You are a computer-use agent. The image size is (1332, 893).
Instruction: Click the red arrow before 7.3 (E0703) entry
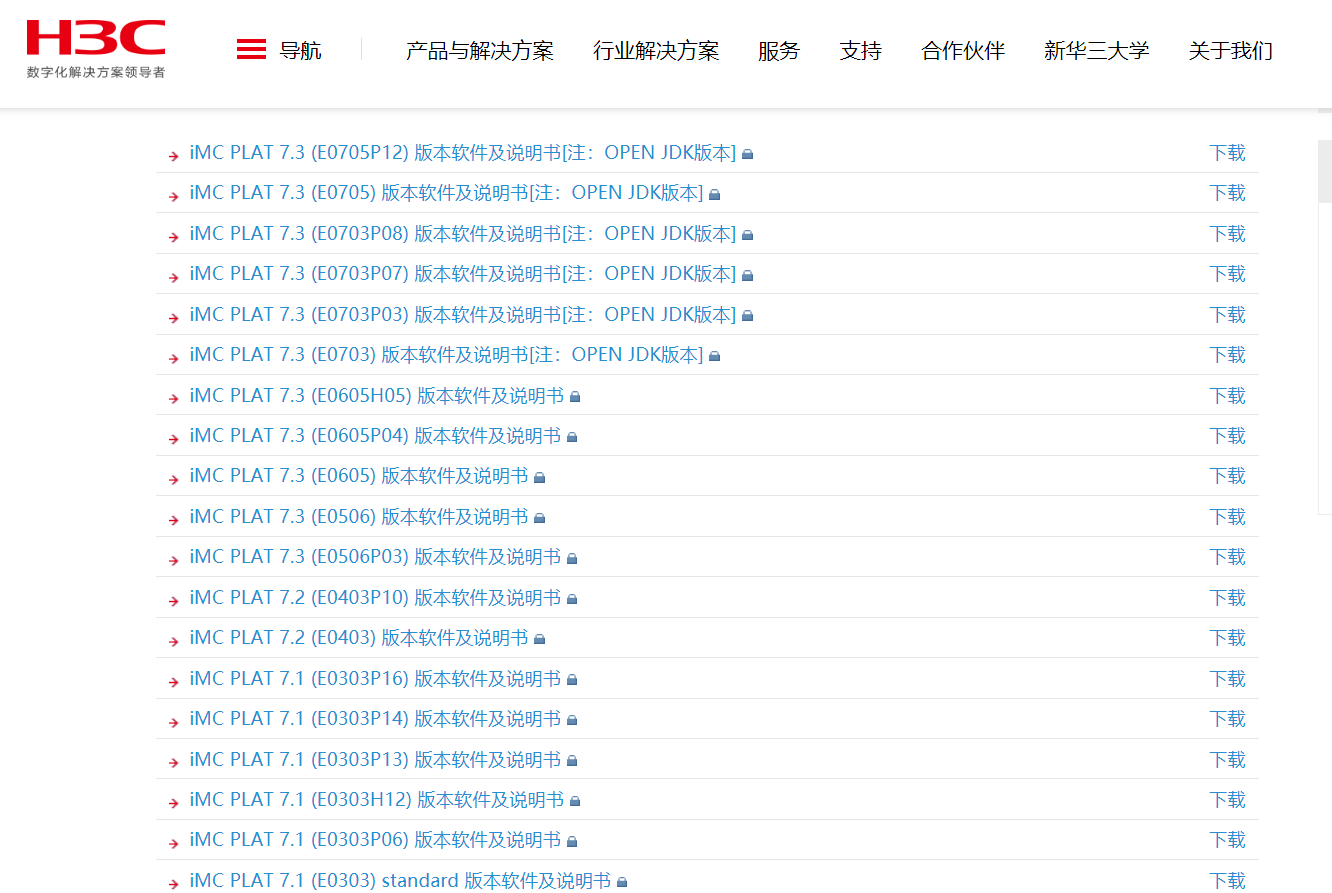(x=174, y=357)
